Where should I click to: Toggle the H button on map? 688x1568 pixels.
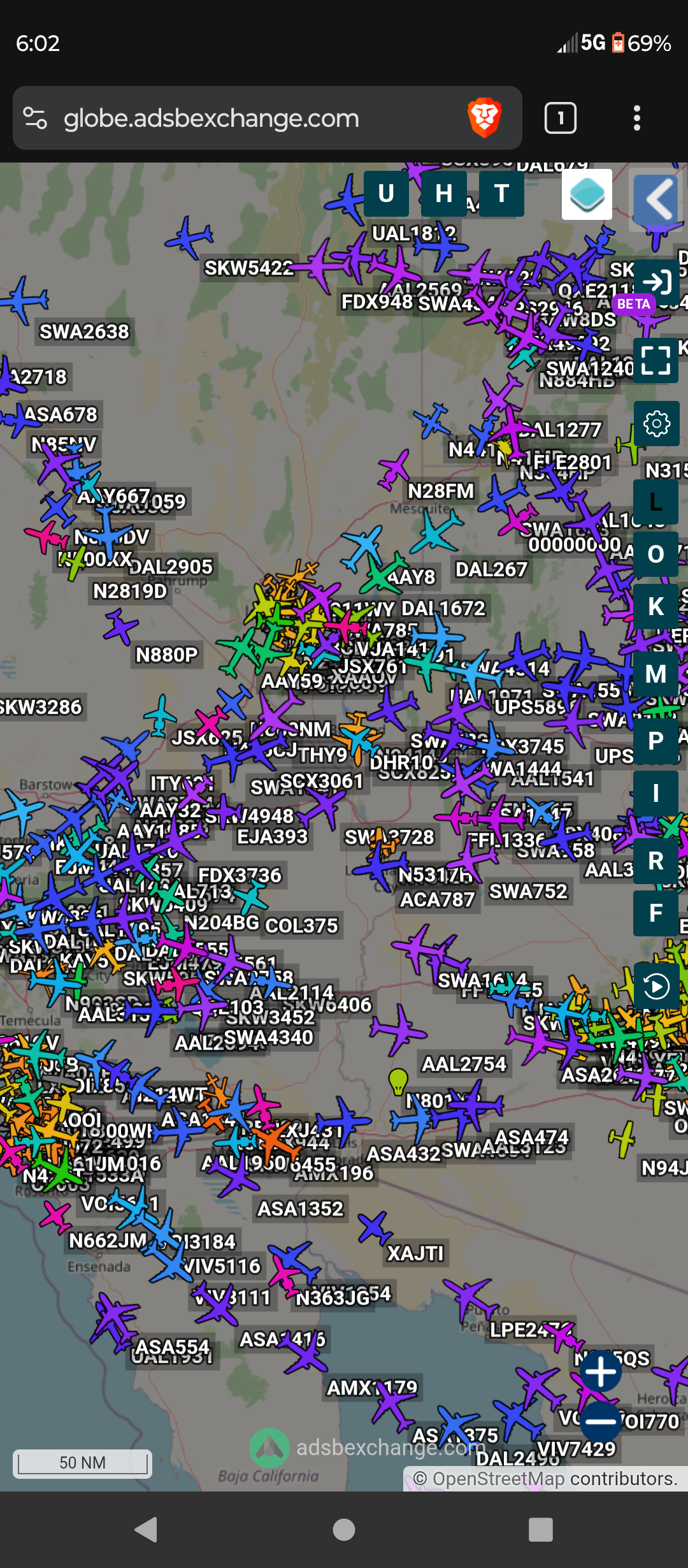tap(444, 194)
